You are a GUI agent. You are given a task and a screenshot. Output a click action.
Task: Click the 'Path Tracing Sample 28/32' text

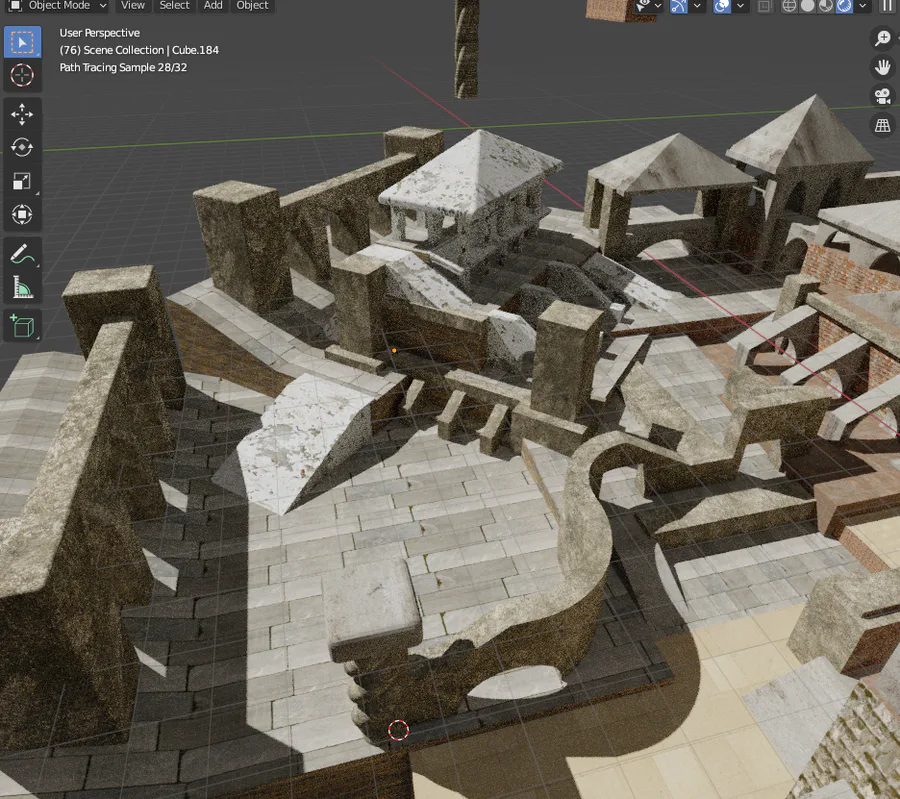tap(123, 68)
